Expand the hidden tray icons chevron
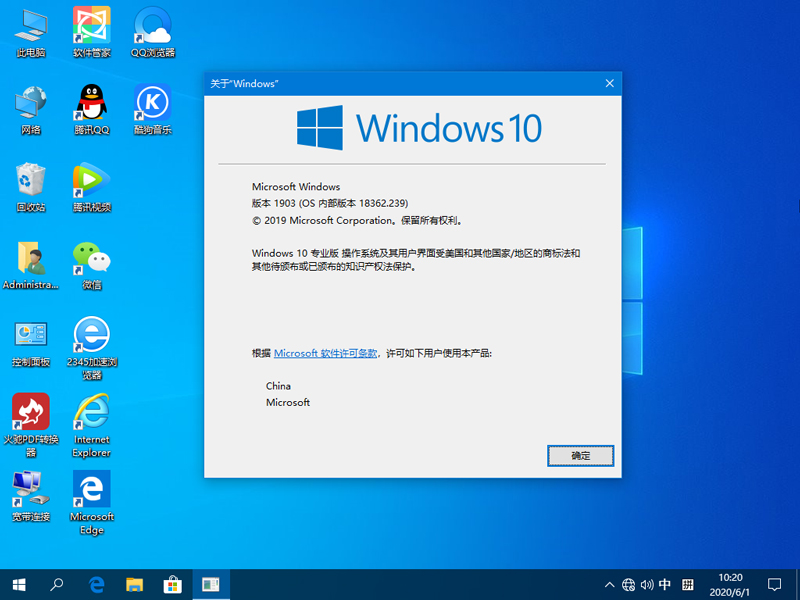This screenshot has width=800, height=600. (x=609, y=585)
